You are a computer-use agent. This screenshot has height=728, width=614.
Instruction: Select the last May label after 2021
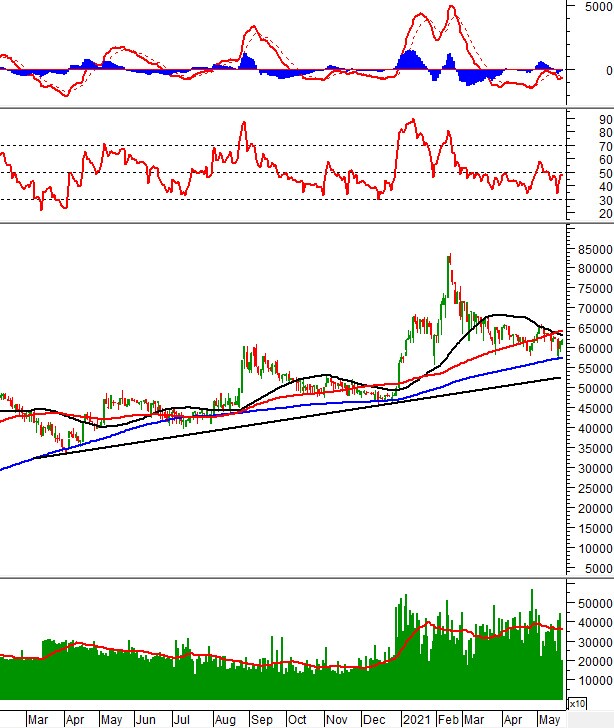pyautogui.click(x=549, y=720)
